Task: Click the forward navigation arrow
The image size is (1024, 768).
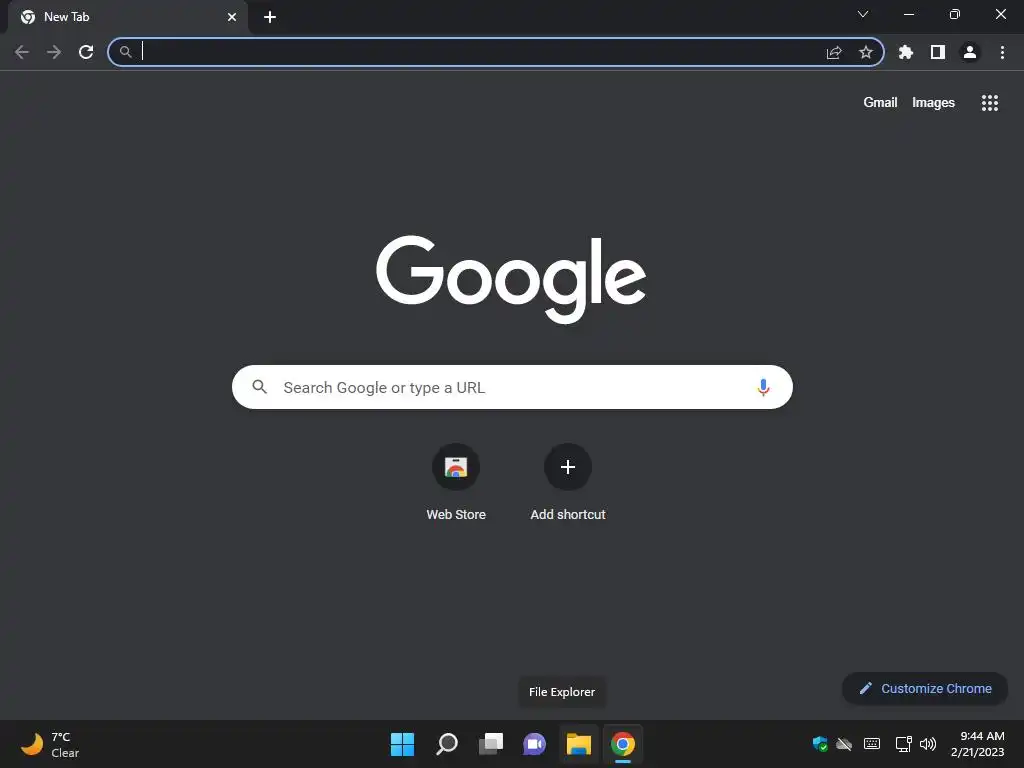Action: 54,52
